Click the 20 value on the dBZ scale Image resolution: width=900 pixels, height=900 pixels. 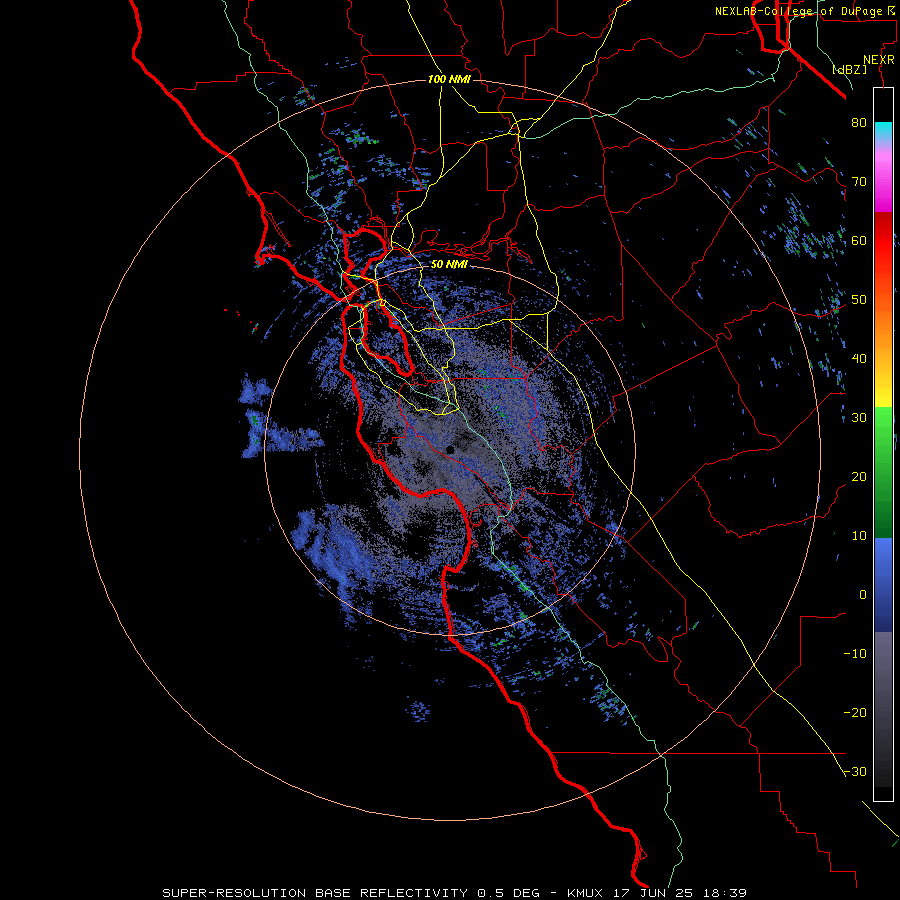click(x=859, y=476)
